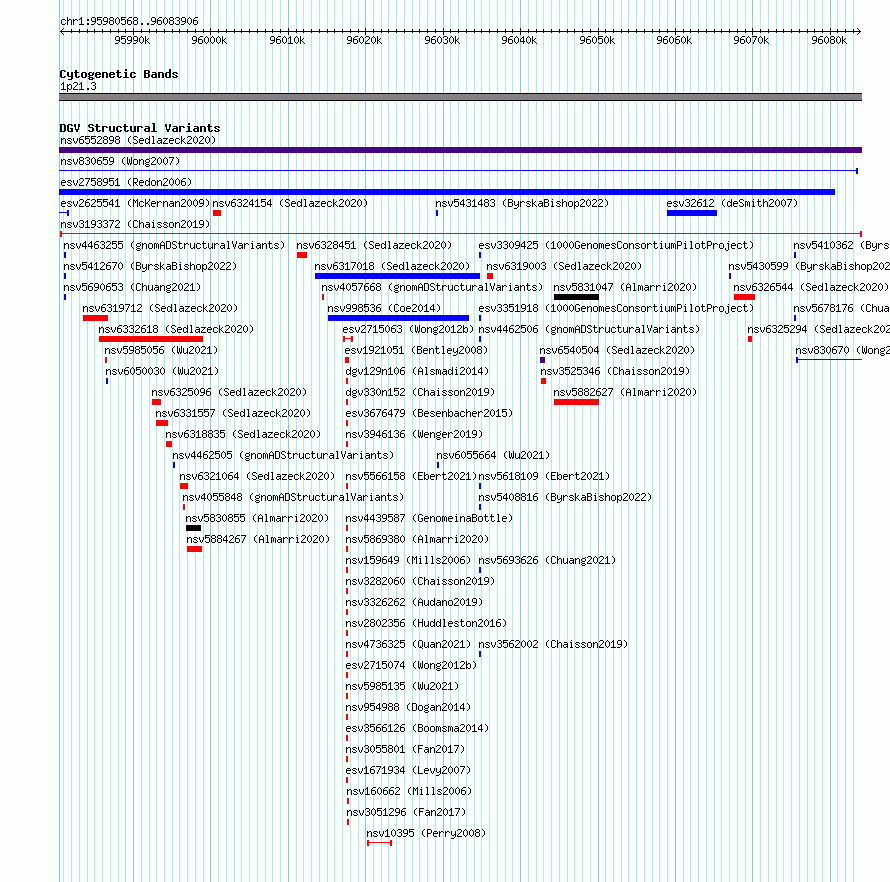This screenshot has height=882, width=890.
Task: Open nsv4055848 (gnomADStructuralVariants) variant
Action: (x=293, y=497)
